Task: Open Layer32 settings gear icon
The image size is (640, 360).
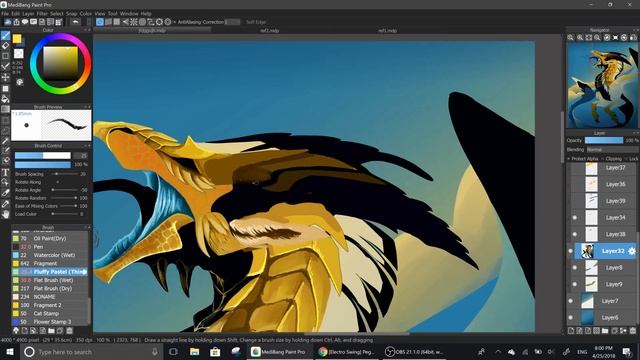Action: click(x=631, y=251)
